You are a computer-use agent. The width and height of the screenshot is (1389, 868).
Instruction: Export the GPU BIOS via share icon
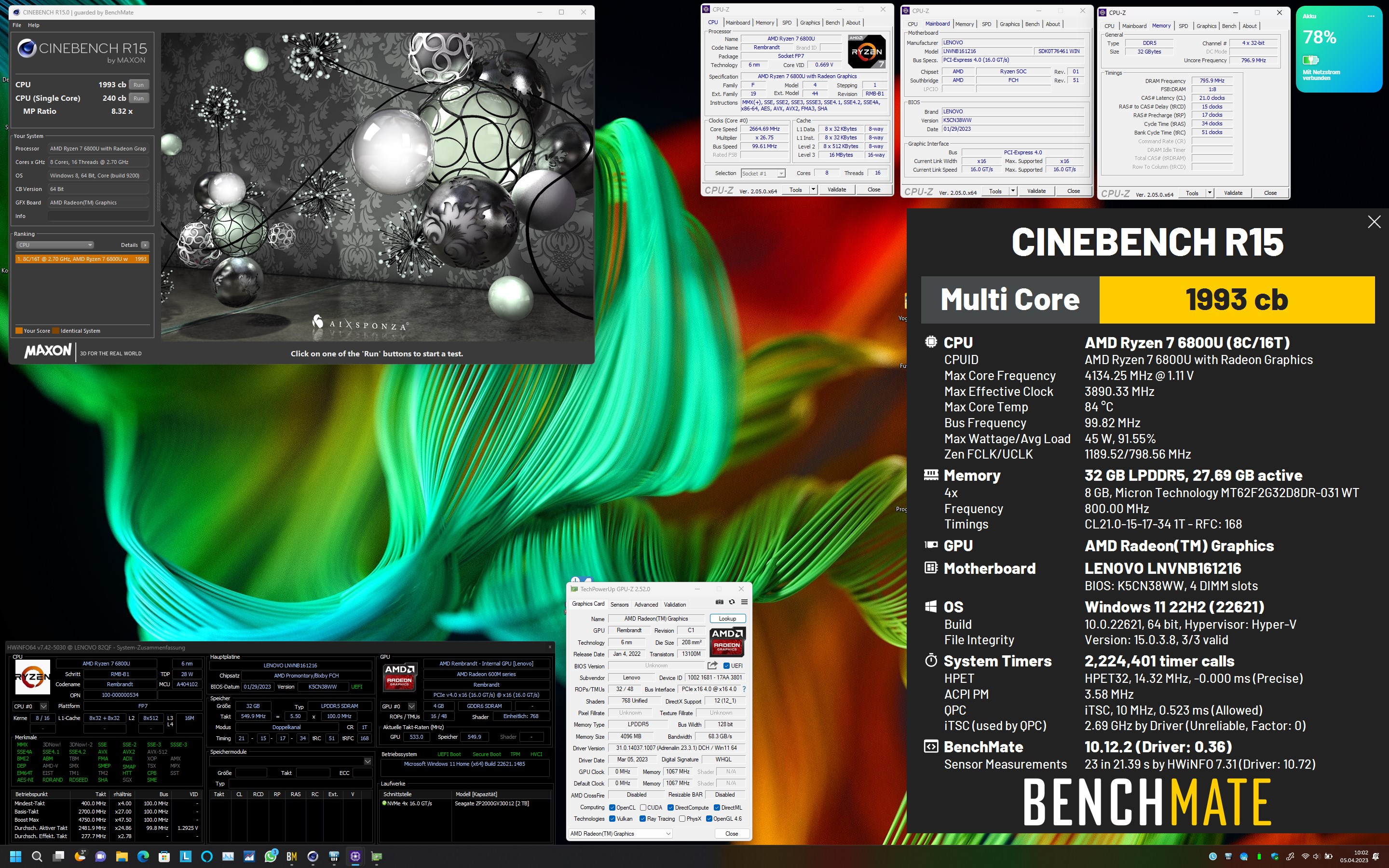click(712, 665)
